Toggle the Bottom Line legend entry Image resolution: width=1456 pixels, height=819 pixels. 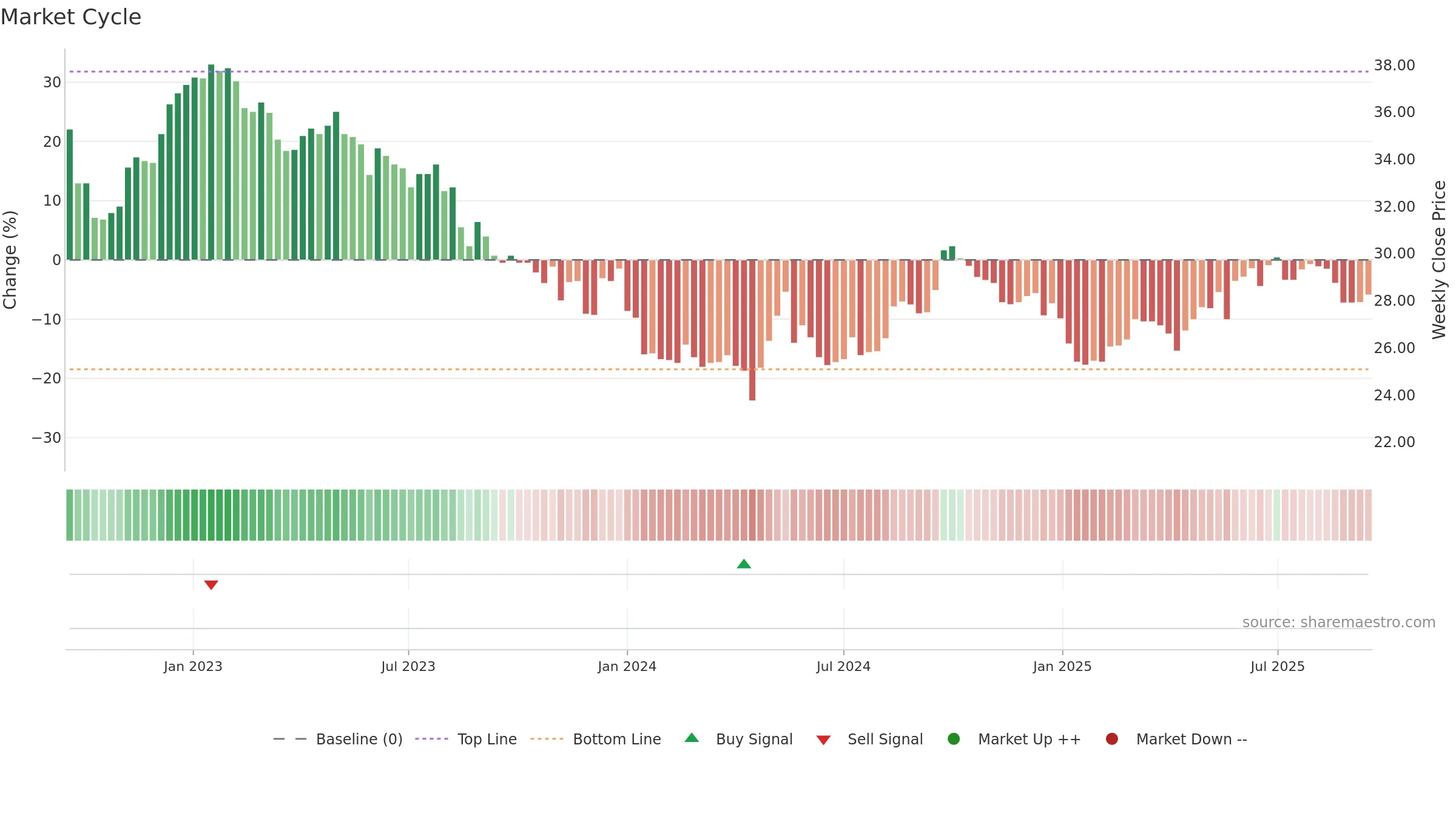click(596, 739)
